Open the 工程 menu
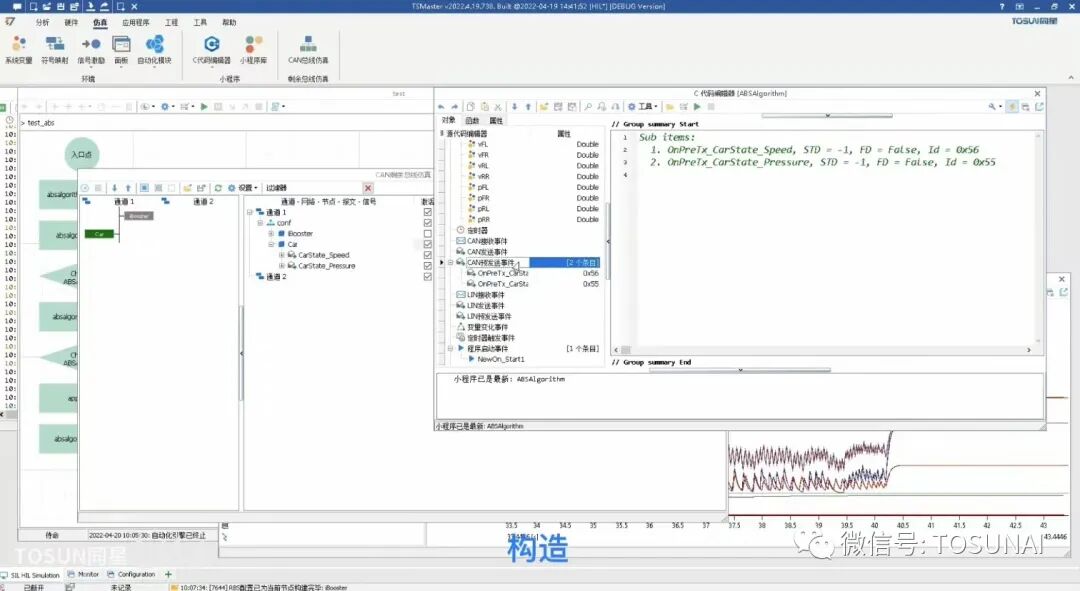Viewport: 1080px width, 591px height. pyautogui.click(x=172, y=22)
